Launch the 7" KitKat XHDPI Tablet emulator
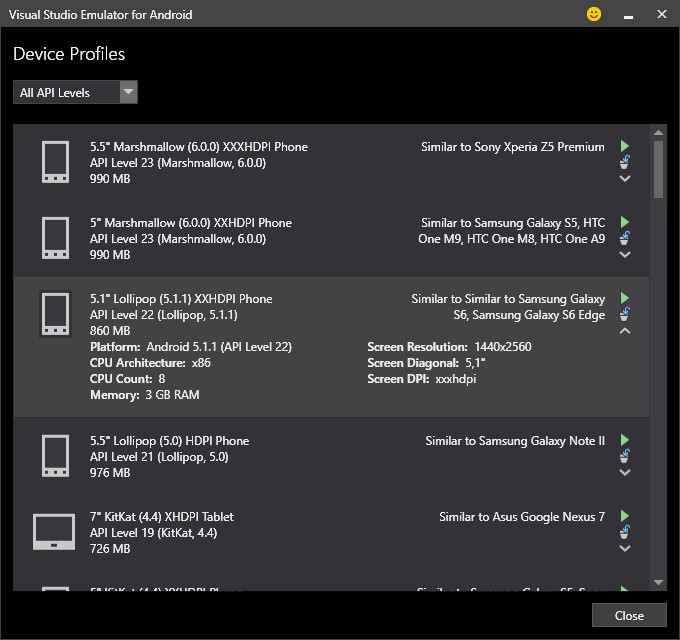Viewport: 680px width, 640px height. click(x=624, y=516)
